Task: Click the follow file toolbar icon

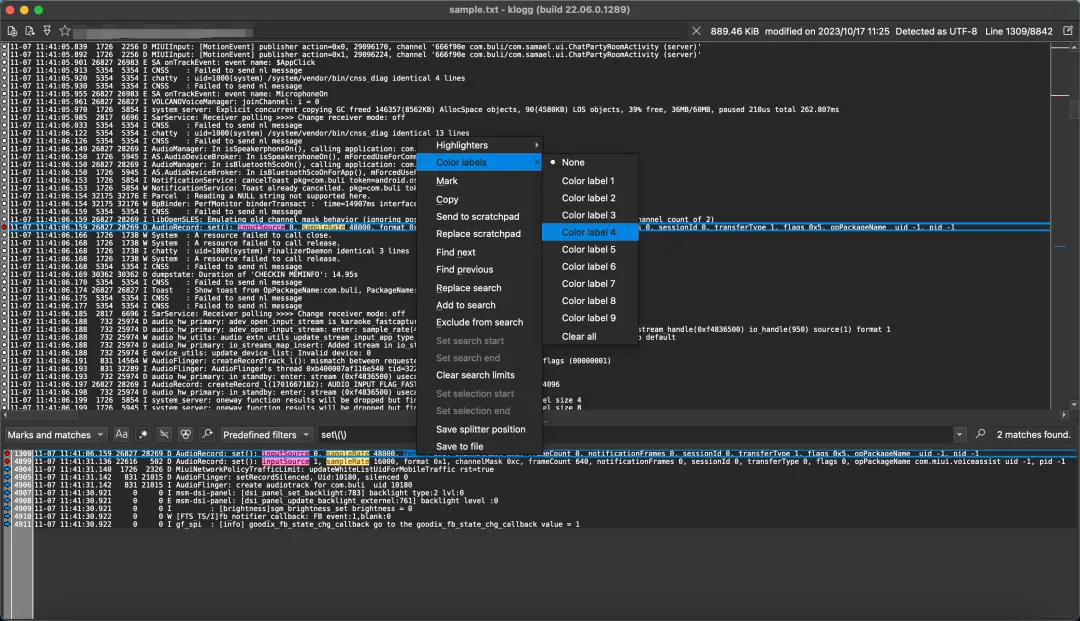Action: point(46,31)
